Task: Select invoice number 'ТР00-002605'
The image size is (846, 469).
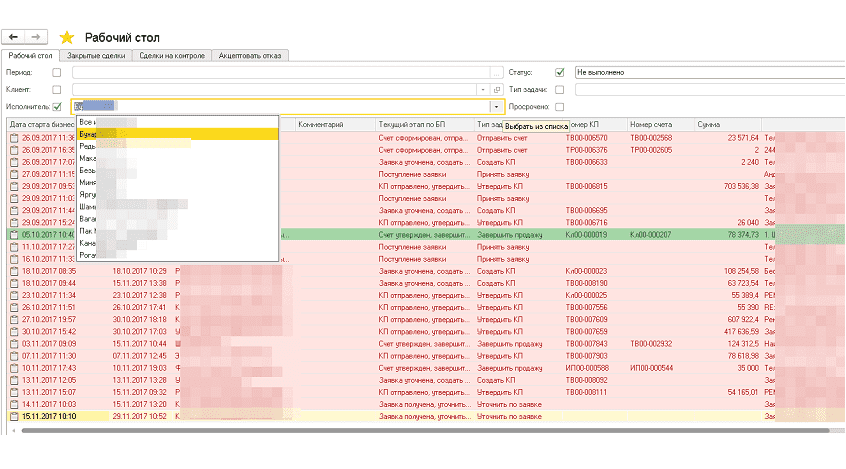Action: click(x=651, y=150)
